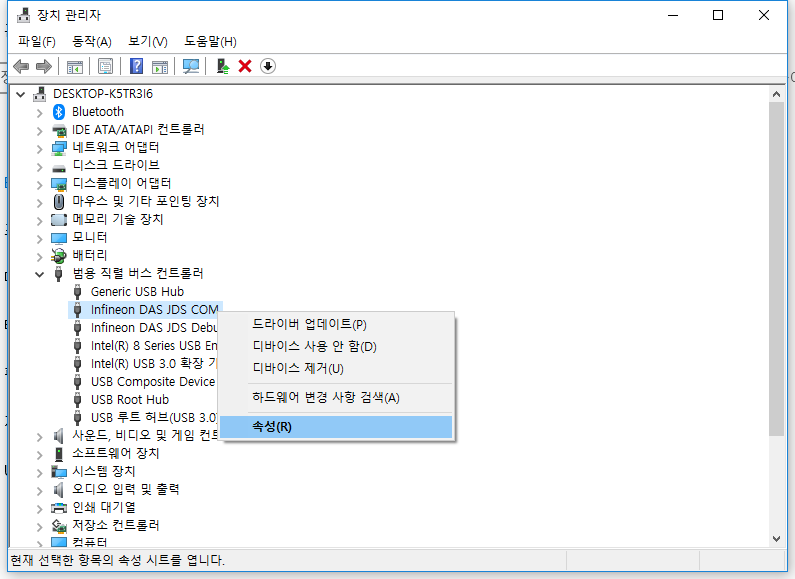Expand the 인쇄 대기열 category

40,508
